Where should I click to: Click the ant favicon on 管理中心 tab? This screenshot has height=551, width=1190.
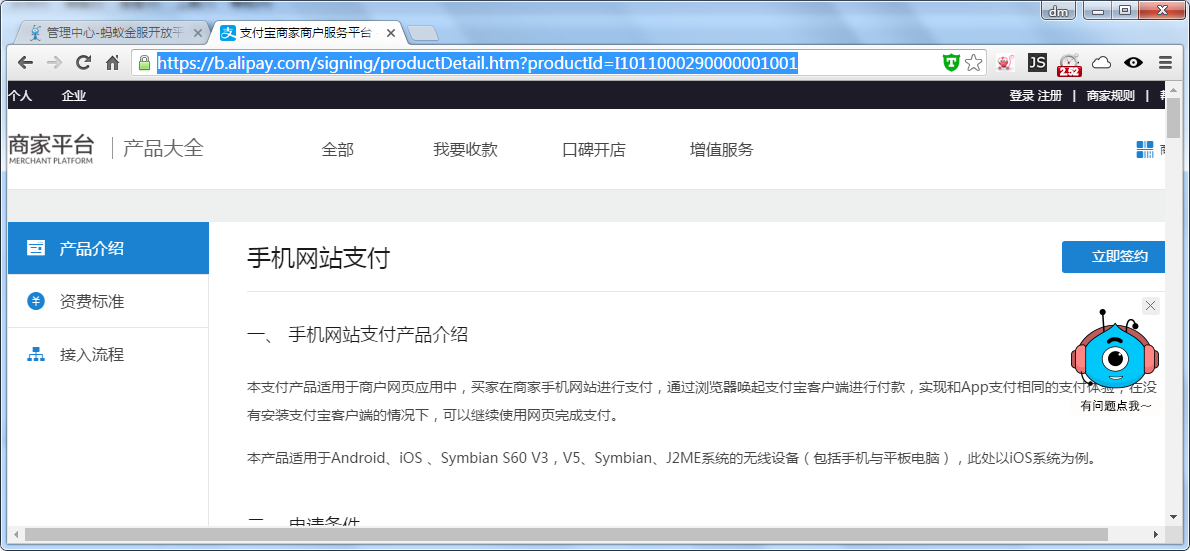pyautogui.click(x=35, y=33)
